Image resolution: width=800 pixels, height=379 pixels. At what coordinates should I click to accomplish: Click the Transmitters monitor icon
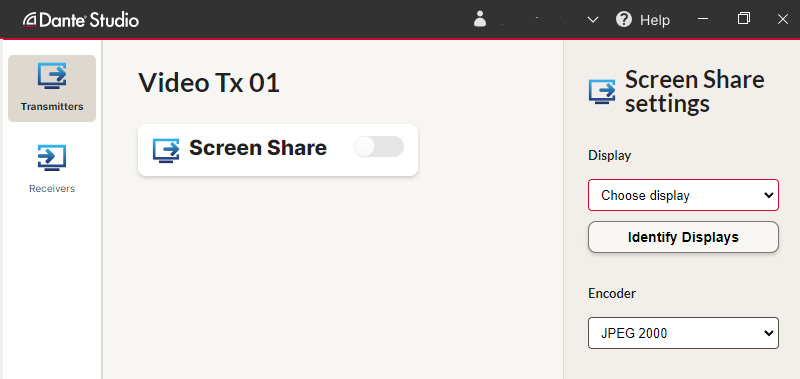tap(52, 77)
